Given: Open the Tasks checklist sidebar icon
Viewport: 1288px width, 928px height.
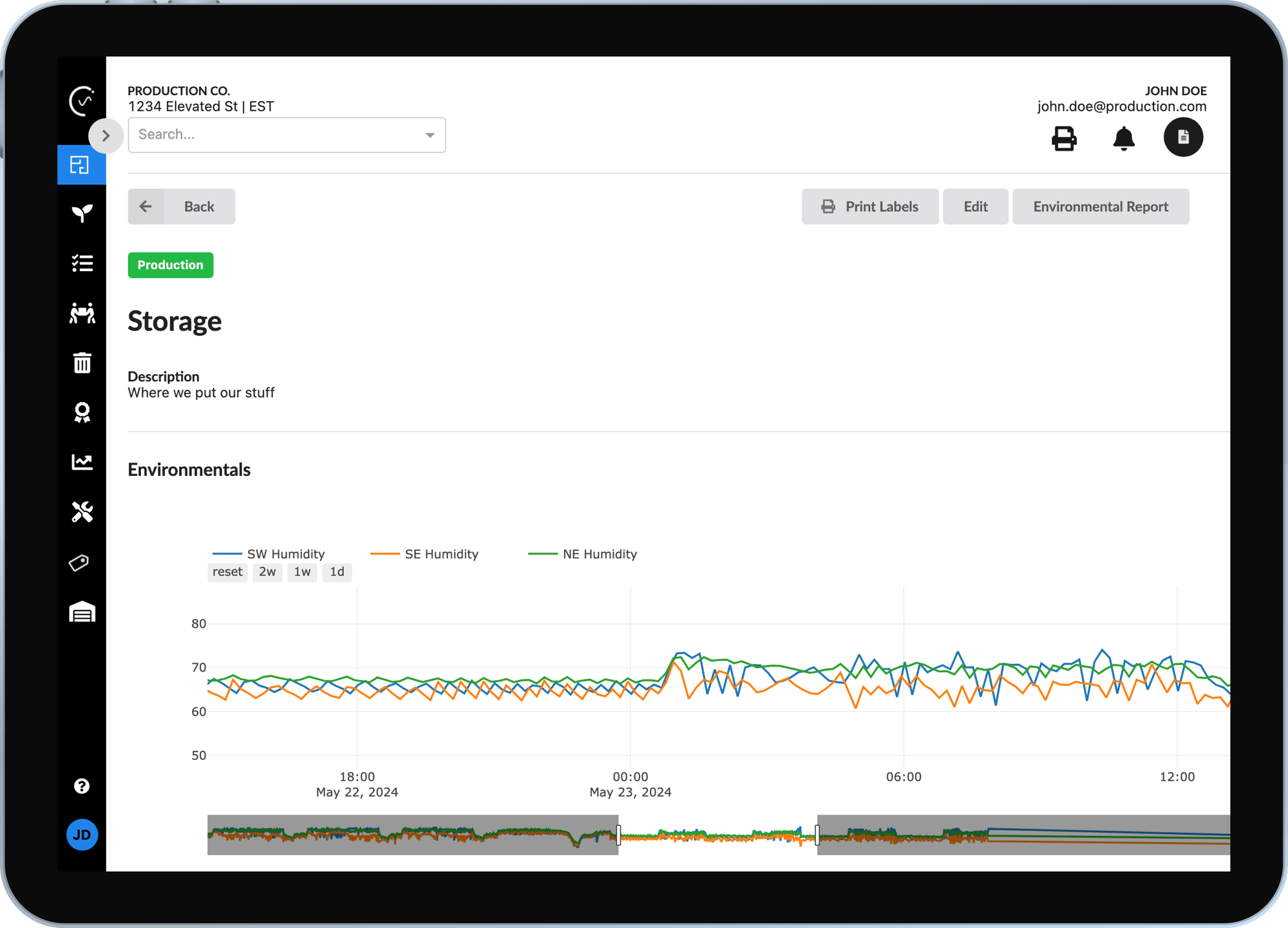Looking at the screenshot, I should pyautogui.click(x=81, y=263).
